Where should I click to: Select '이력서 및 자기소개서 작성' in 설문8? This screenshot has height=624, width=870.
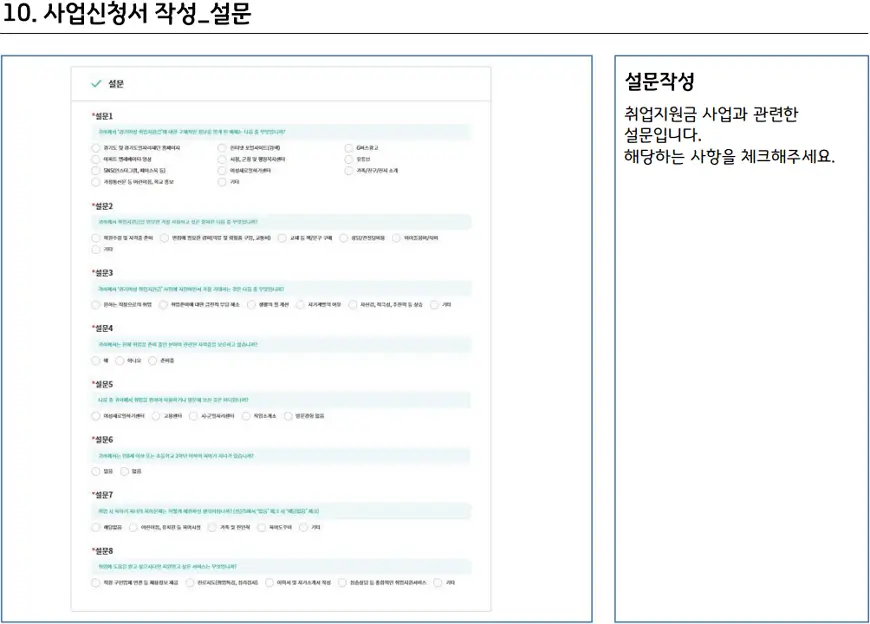point(269,582)
